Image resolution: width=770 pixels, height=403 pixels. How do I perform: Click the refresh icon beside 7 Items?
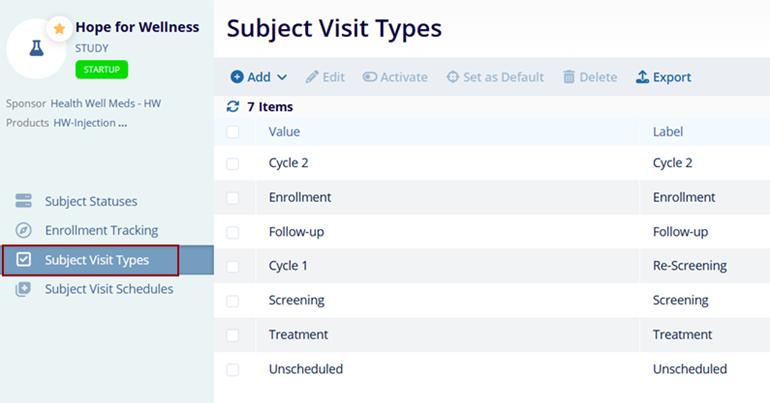tap(233, 107)
